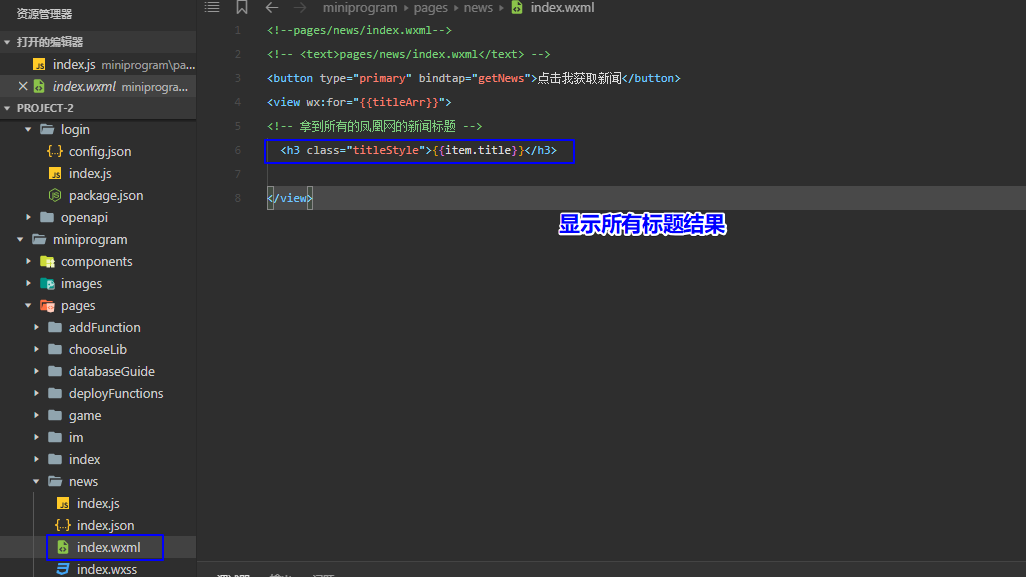The width and height of the screenshot is (1026, 577).
Task: Click the wxml file icon in breadcrumb
Action: [517, 7]
